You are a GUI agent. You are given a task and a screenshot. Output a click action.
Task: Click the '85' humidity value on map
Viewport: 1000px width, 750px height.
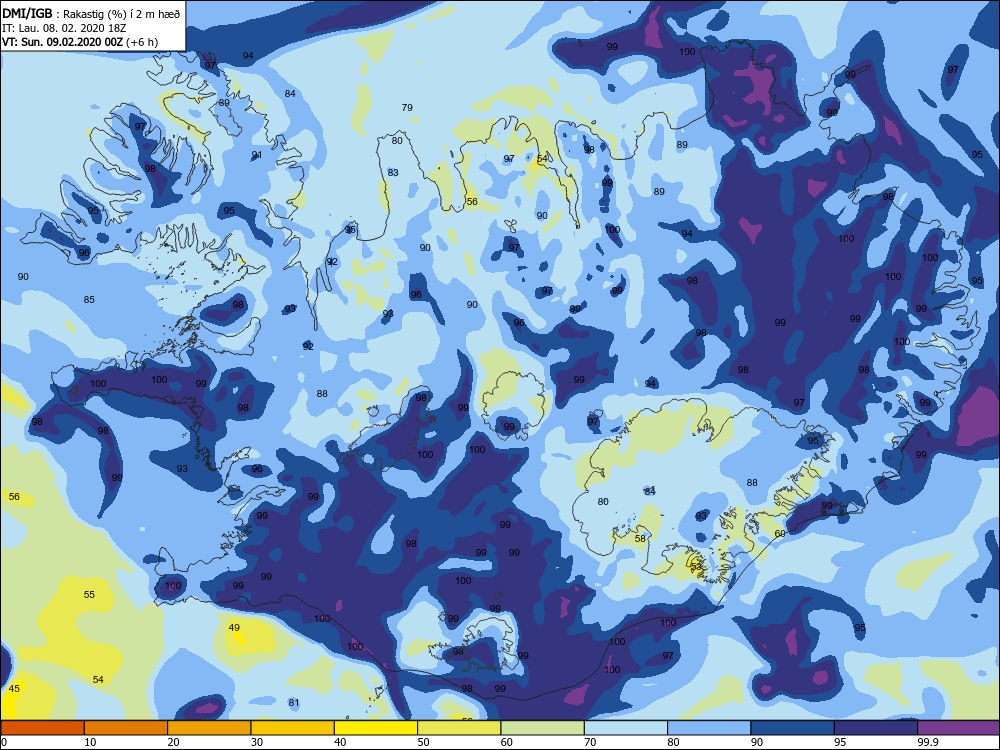pos(89,299)
